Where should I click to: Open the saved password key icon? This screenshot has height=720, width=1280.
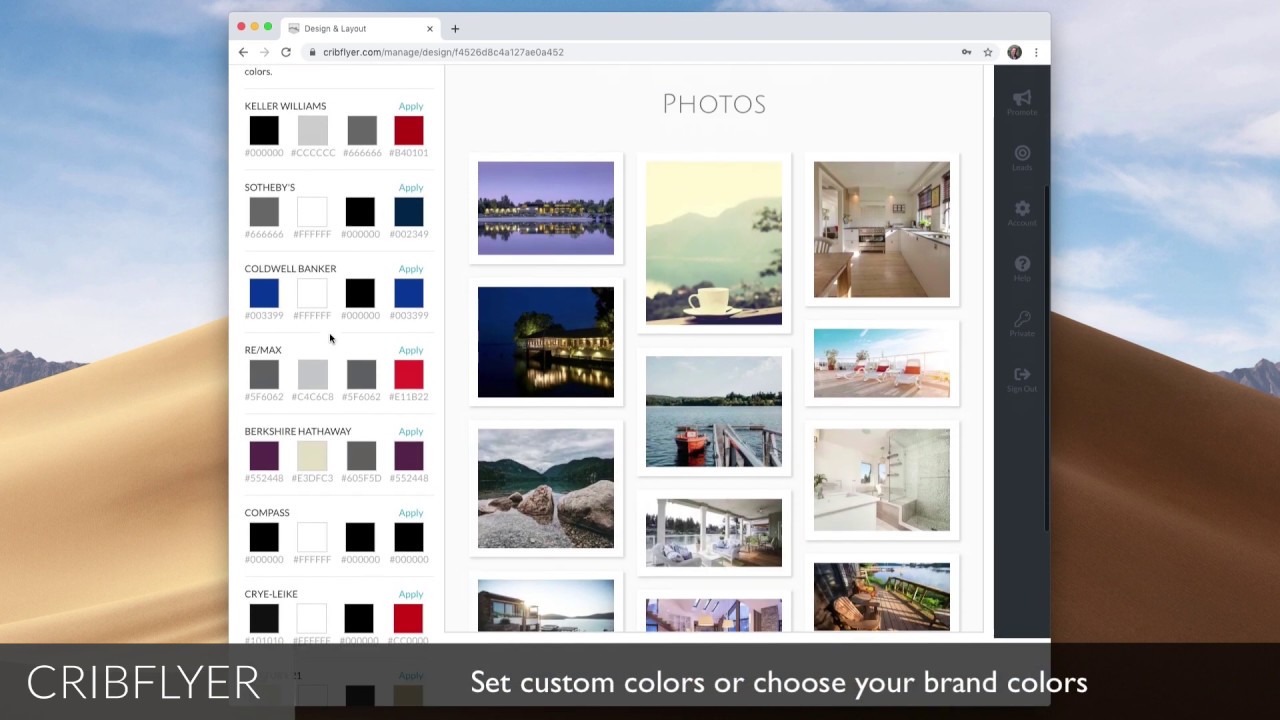(x=966, y=52)
